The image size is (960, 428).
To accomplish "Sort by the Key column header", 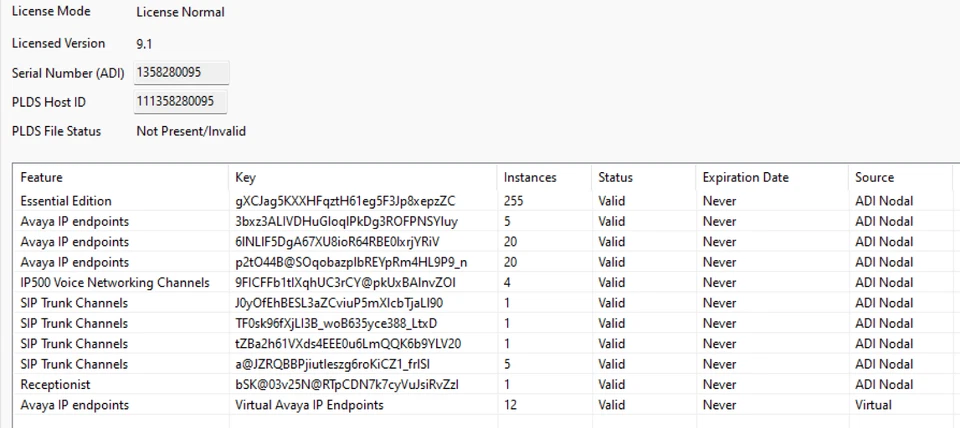I will tap(245, 178).
